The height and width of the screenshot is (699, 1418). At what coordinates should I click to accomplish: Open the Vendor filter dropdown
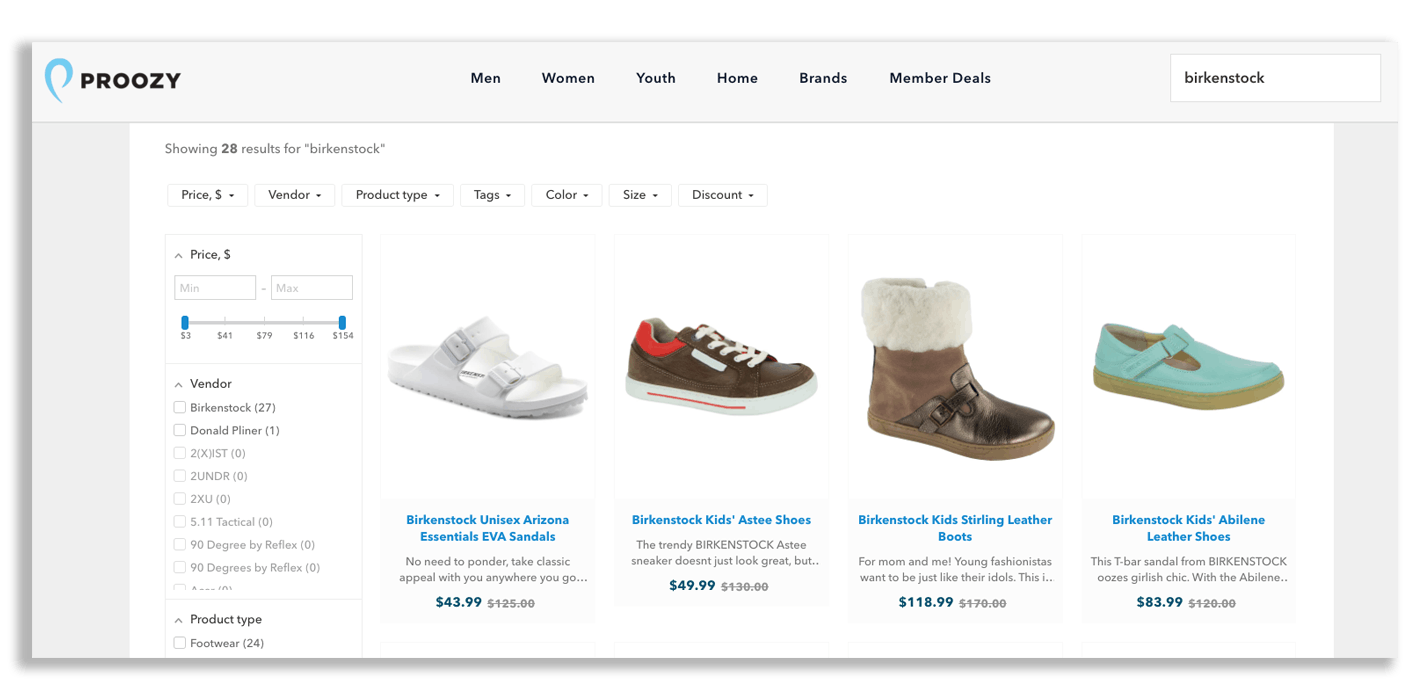pyautogui.click(x=294, y=195)
